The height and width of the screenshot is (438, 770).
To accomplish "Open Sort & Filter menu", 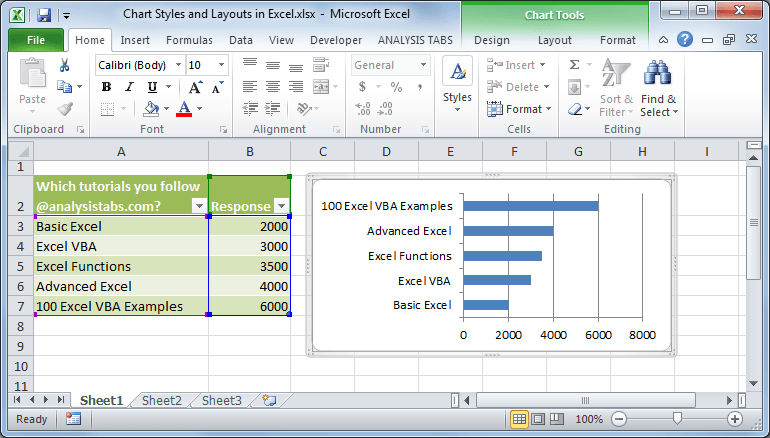I will (616, 88).
